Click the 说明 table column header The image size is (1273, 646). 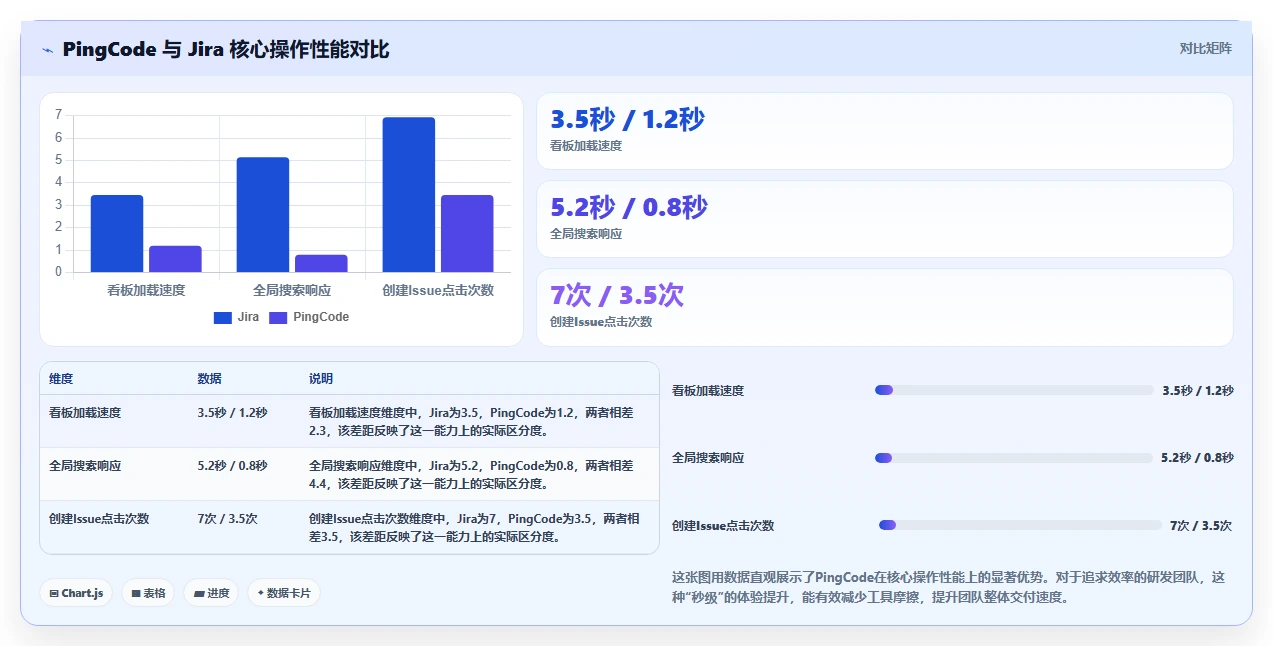tap(321, 379)
